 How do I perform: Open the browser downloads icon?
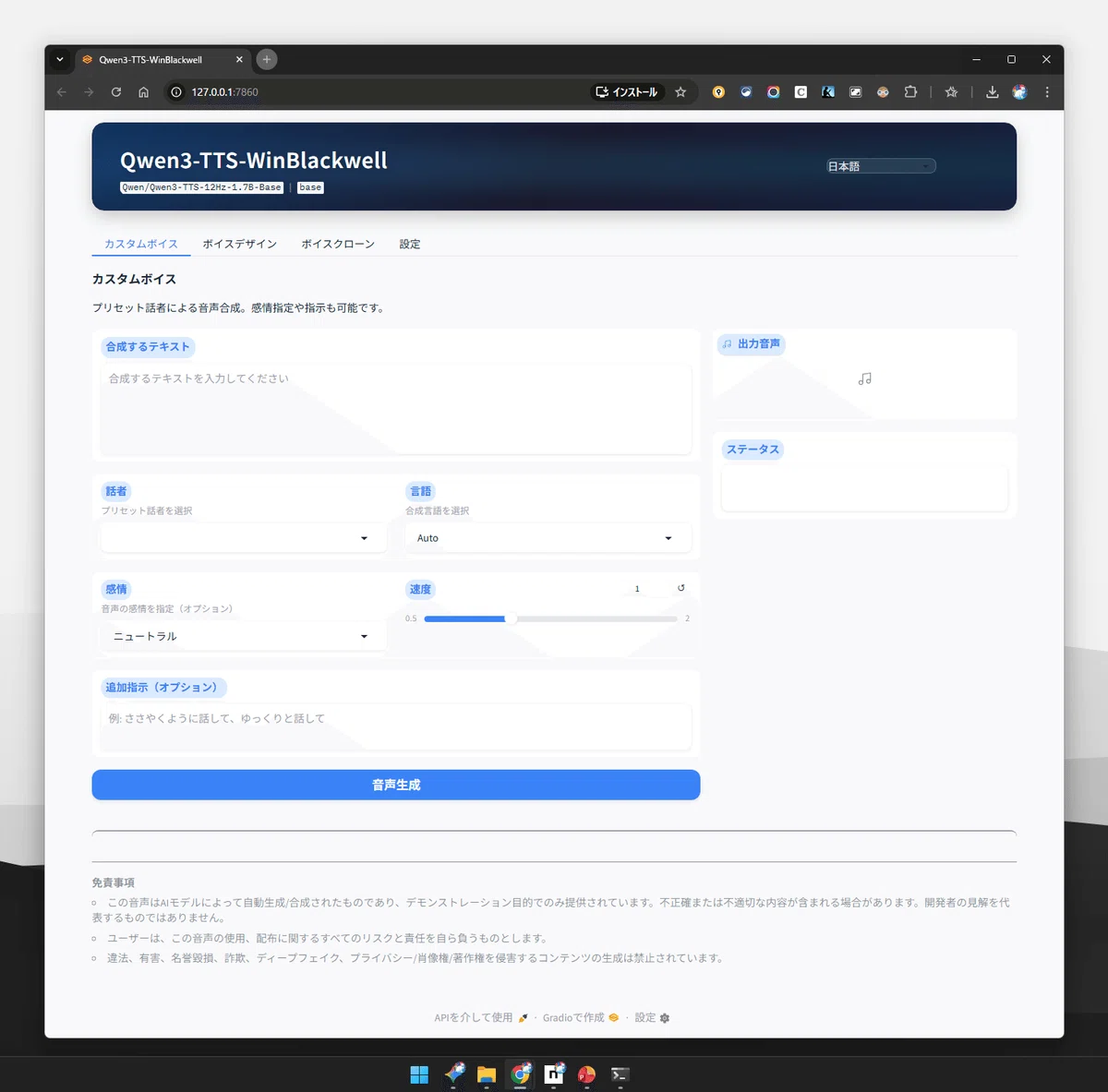(993, 92)
